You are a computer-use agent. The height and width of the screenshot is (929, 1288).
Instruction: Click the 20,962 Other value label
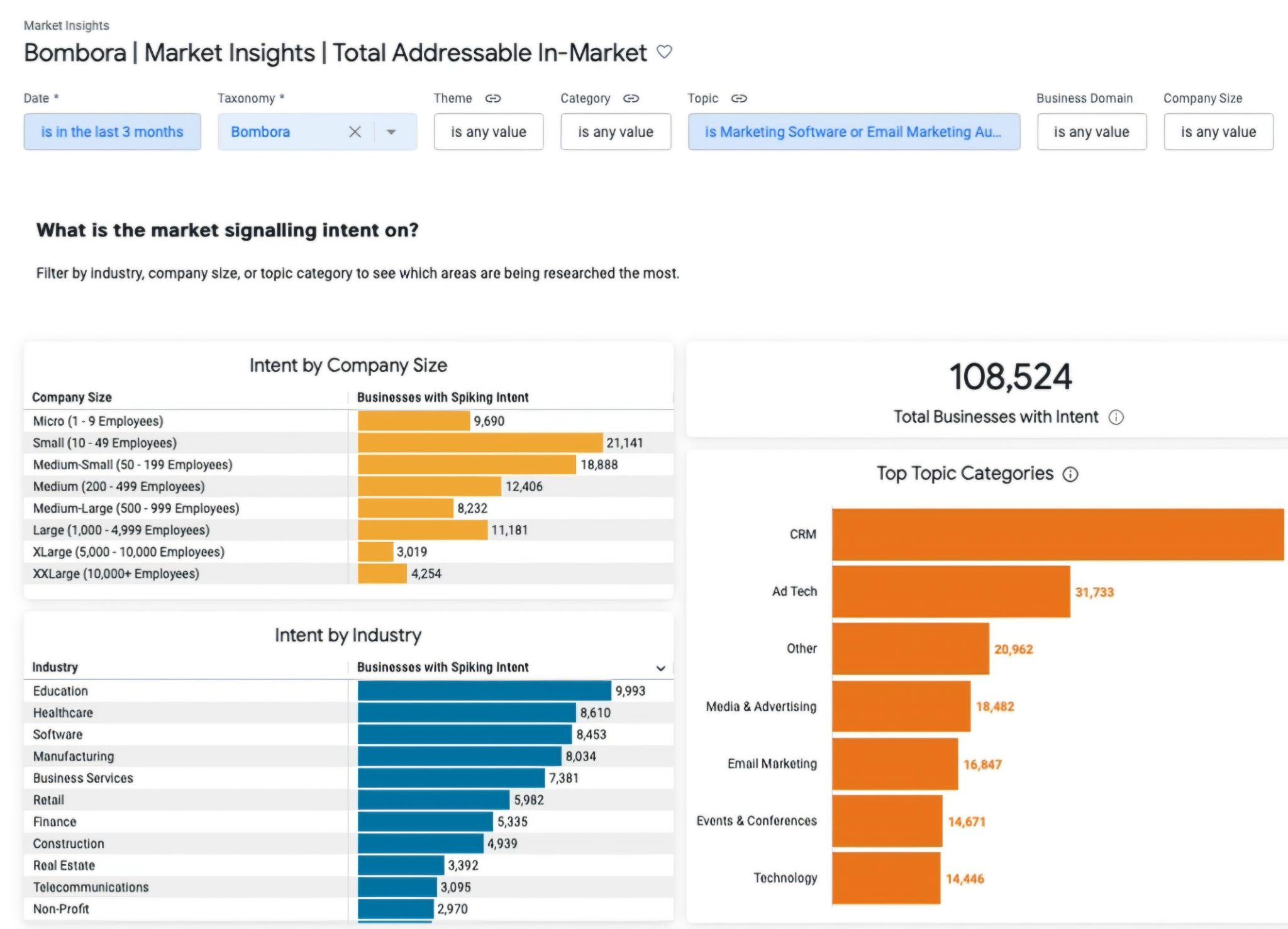[x=1013, y=649]
